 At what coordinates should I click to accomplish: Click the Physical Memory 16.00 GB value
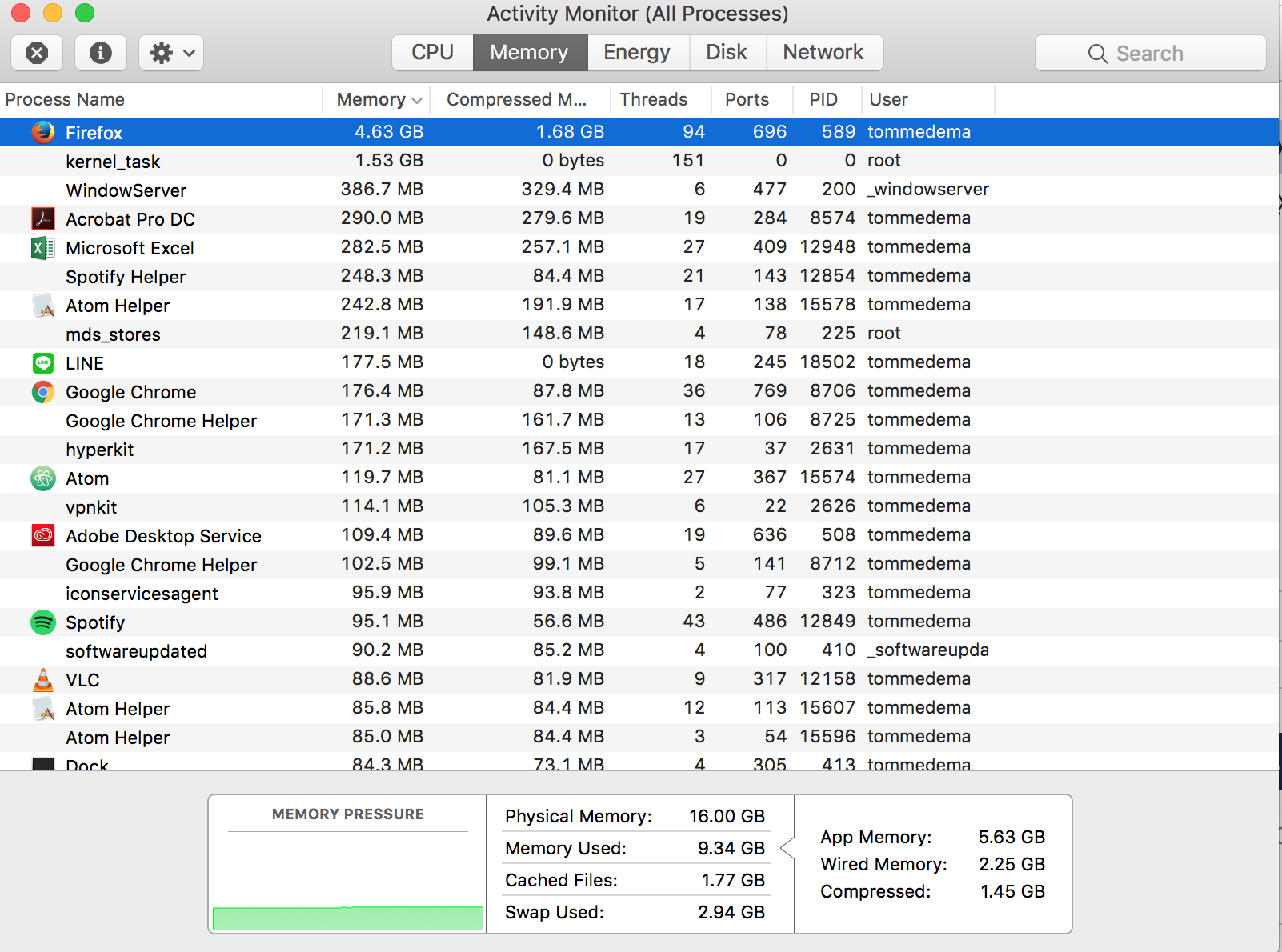pyautogui.click(x=727, y=816)
